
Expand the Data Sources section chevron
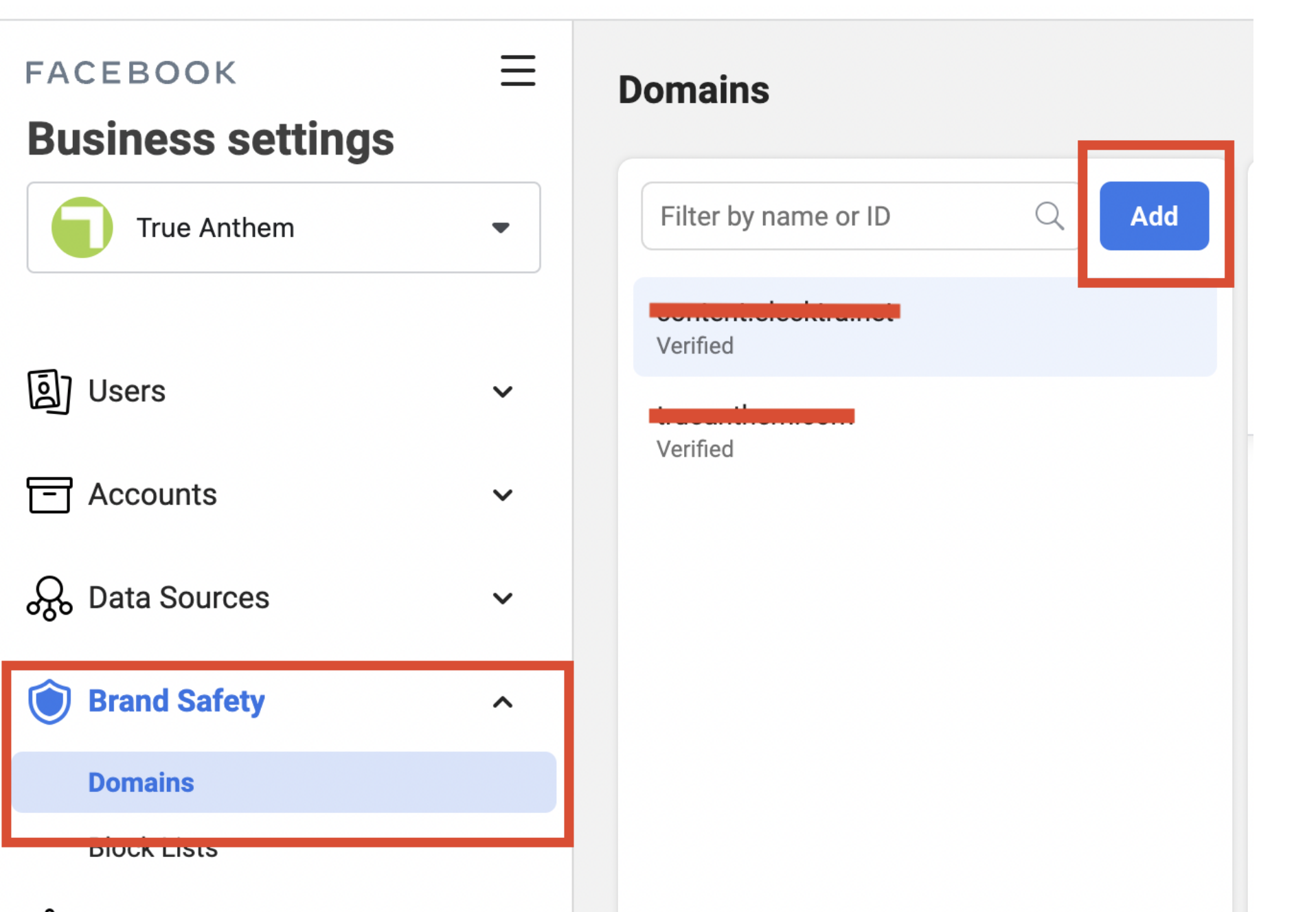click(503, 598)
